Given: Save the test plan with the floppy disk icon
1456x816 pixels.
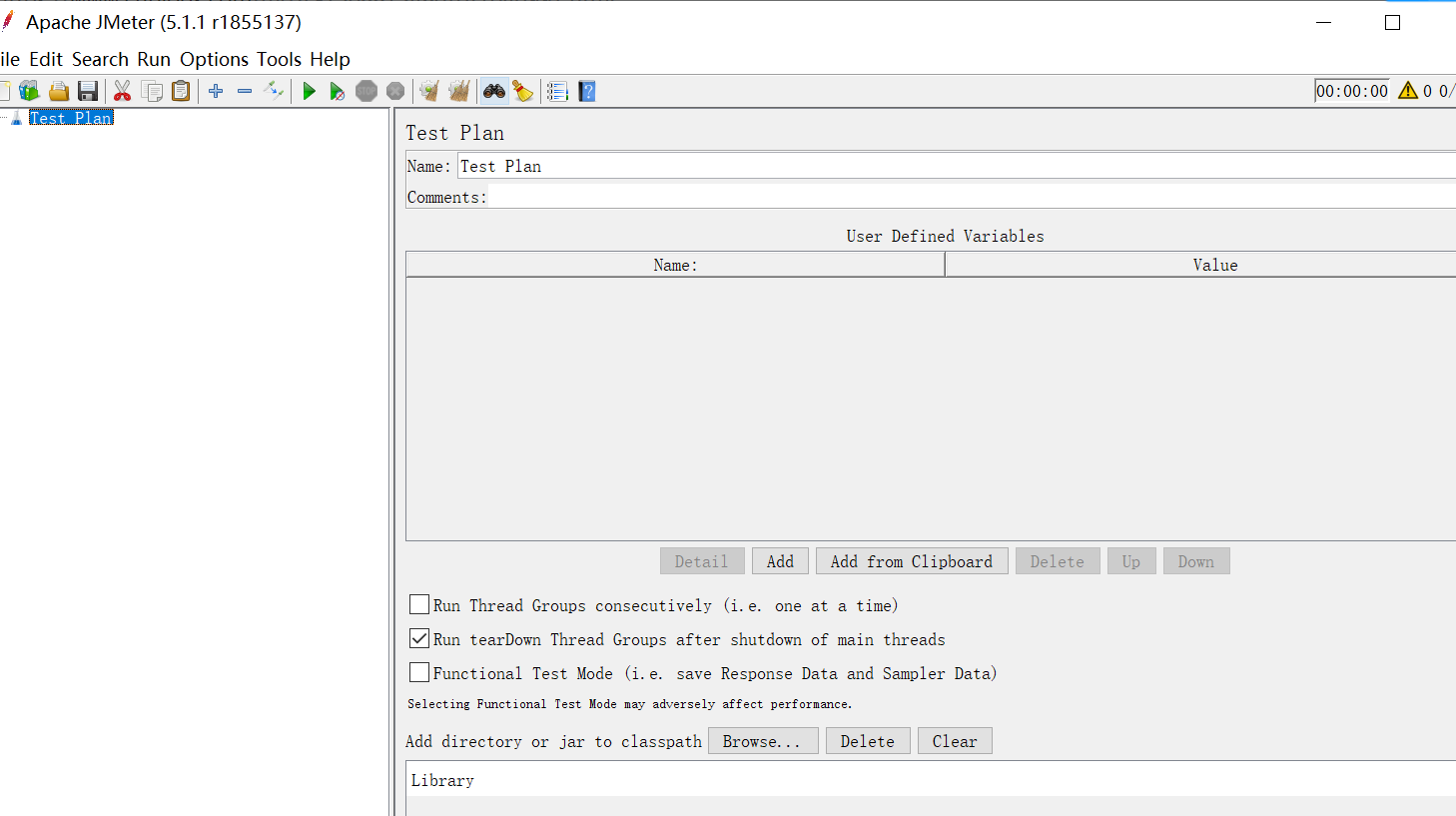Looking at the screenshot, I should pos(88,91).
